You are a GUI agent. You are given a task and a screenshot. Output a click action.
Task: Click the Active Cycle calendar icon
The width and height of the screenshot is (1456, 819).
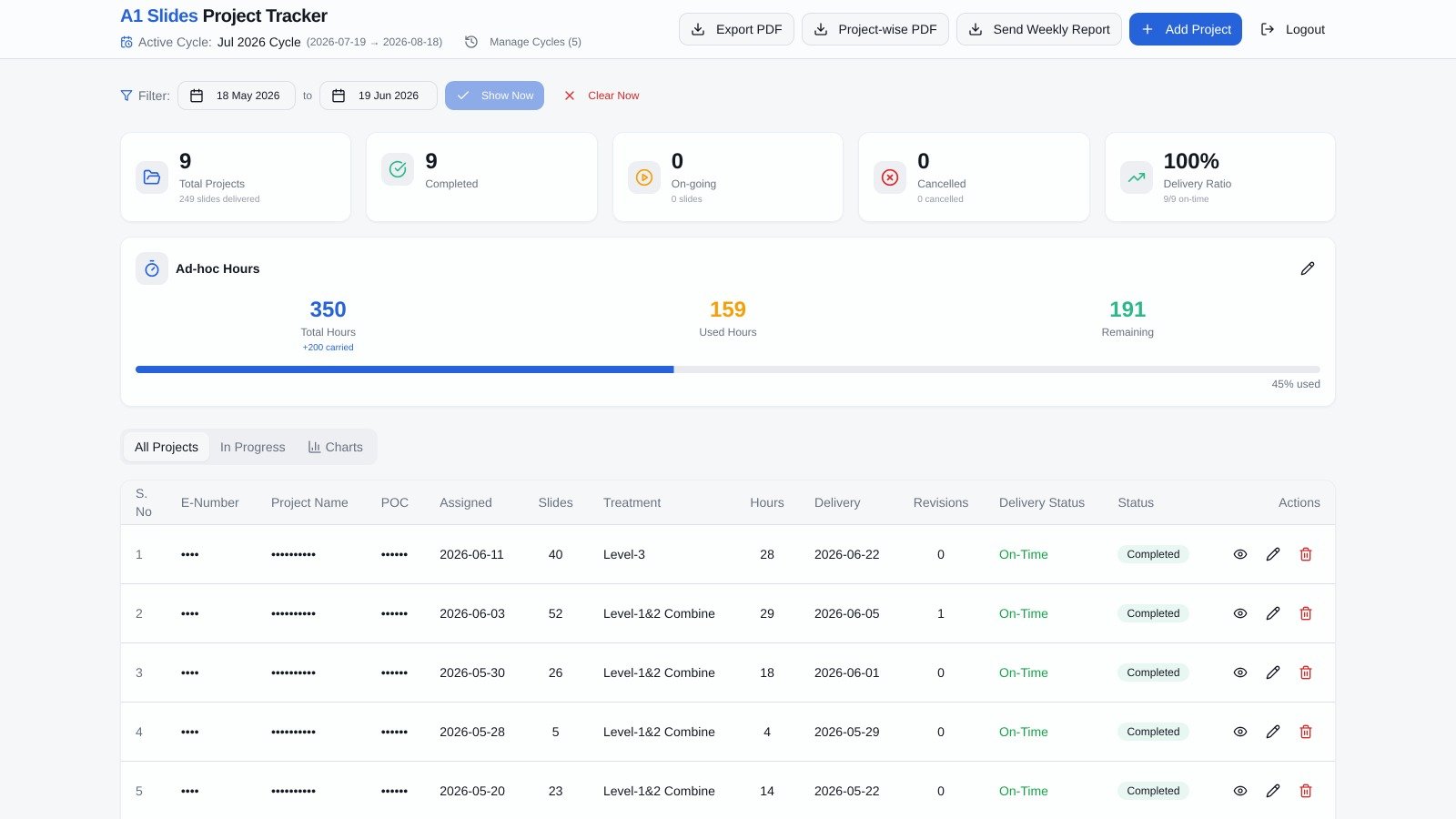pyautogui.click(x=126, y=42)
